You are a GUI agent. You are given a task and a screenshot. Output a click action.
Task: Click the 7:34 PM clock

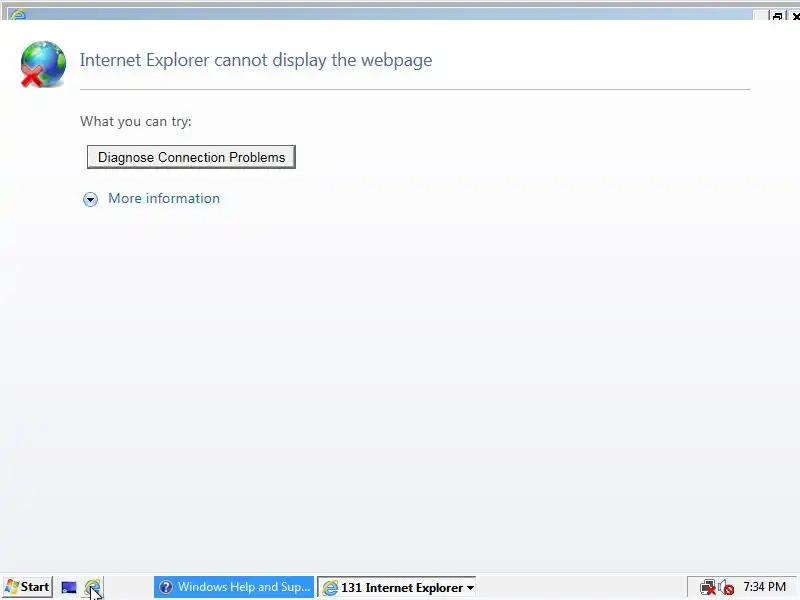click(x=764, y=587)
